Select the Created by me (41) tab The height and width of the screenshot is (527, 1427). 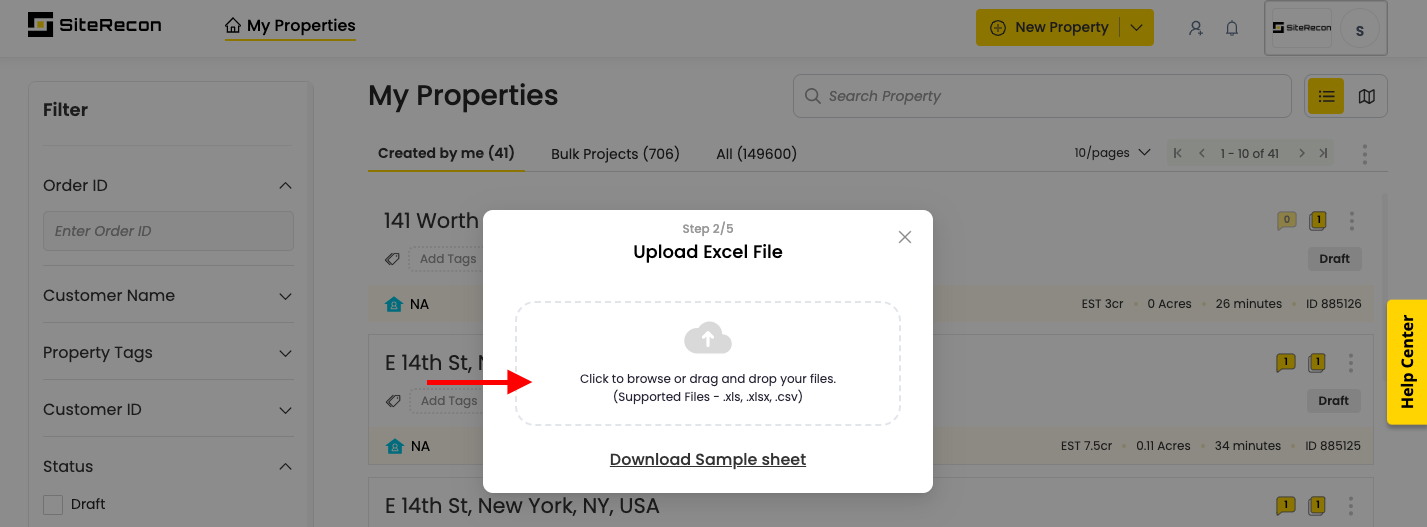(x=446, y=154)
